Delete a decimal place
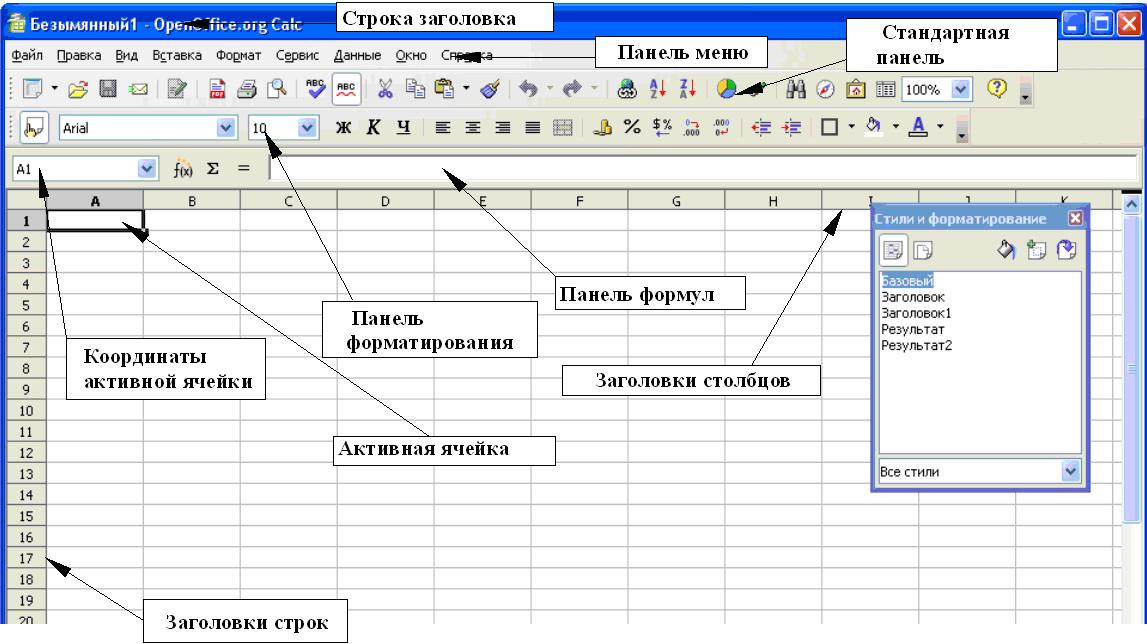This screenshot has height=644, width=1147. point(722,128)
